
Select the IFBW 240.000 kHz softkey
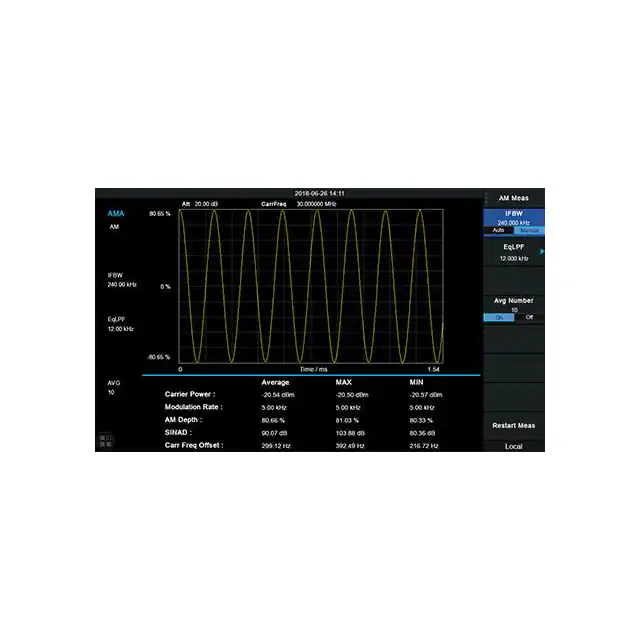coord(513,217)
